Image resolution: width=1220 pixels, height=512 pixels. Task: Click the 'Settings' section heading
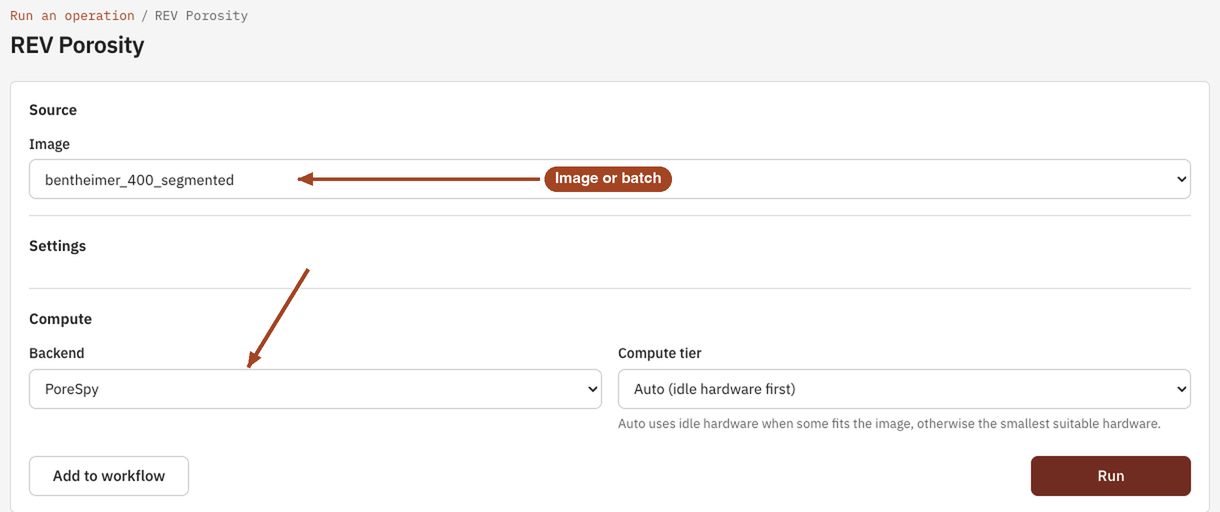click(58, 246)
